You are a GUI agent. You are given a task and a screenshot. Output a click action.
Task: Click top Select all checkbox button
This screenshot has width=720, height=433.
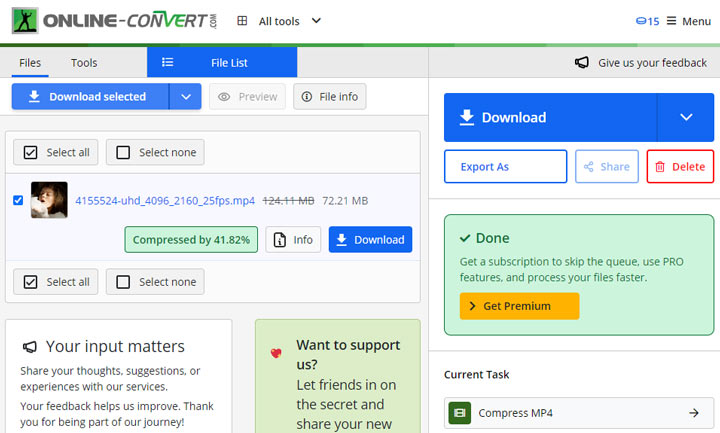pyautogui.click(x=56, y=152)
